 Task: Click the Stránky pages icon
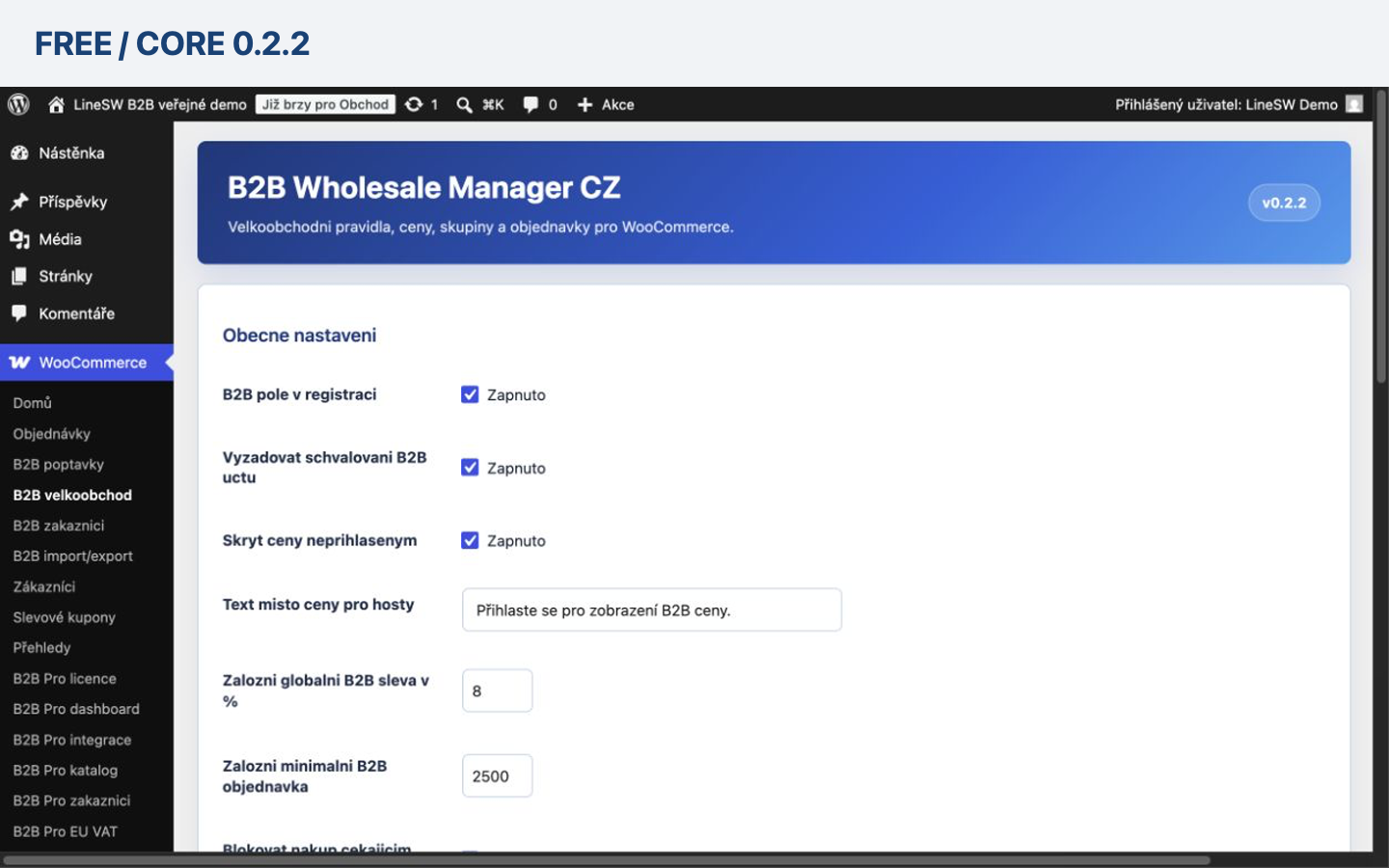coord(19,276)
